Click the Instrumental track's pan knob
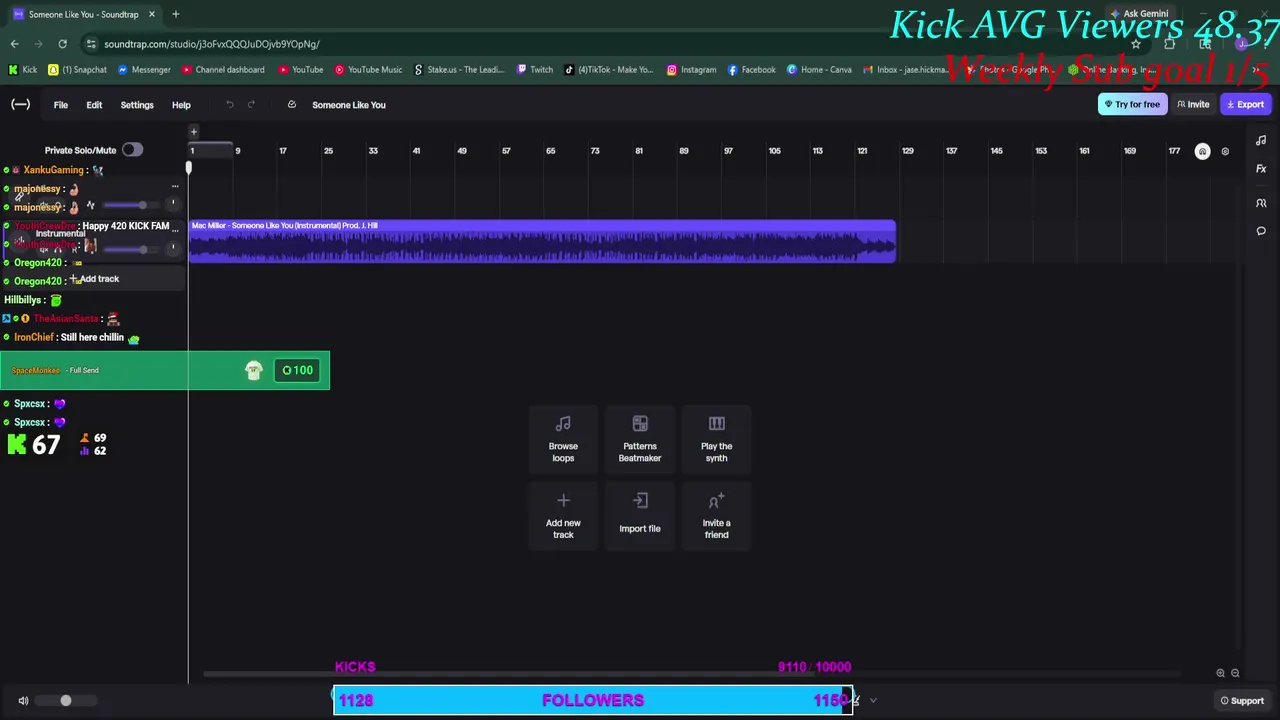The width and height of the screenshot is (1280, 720). pos(173,248)
